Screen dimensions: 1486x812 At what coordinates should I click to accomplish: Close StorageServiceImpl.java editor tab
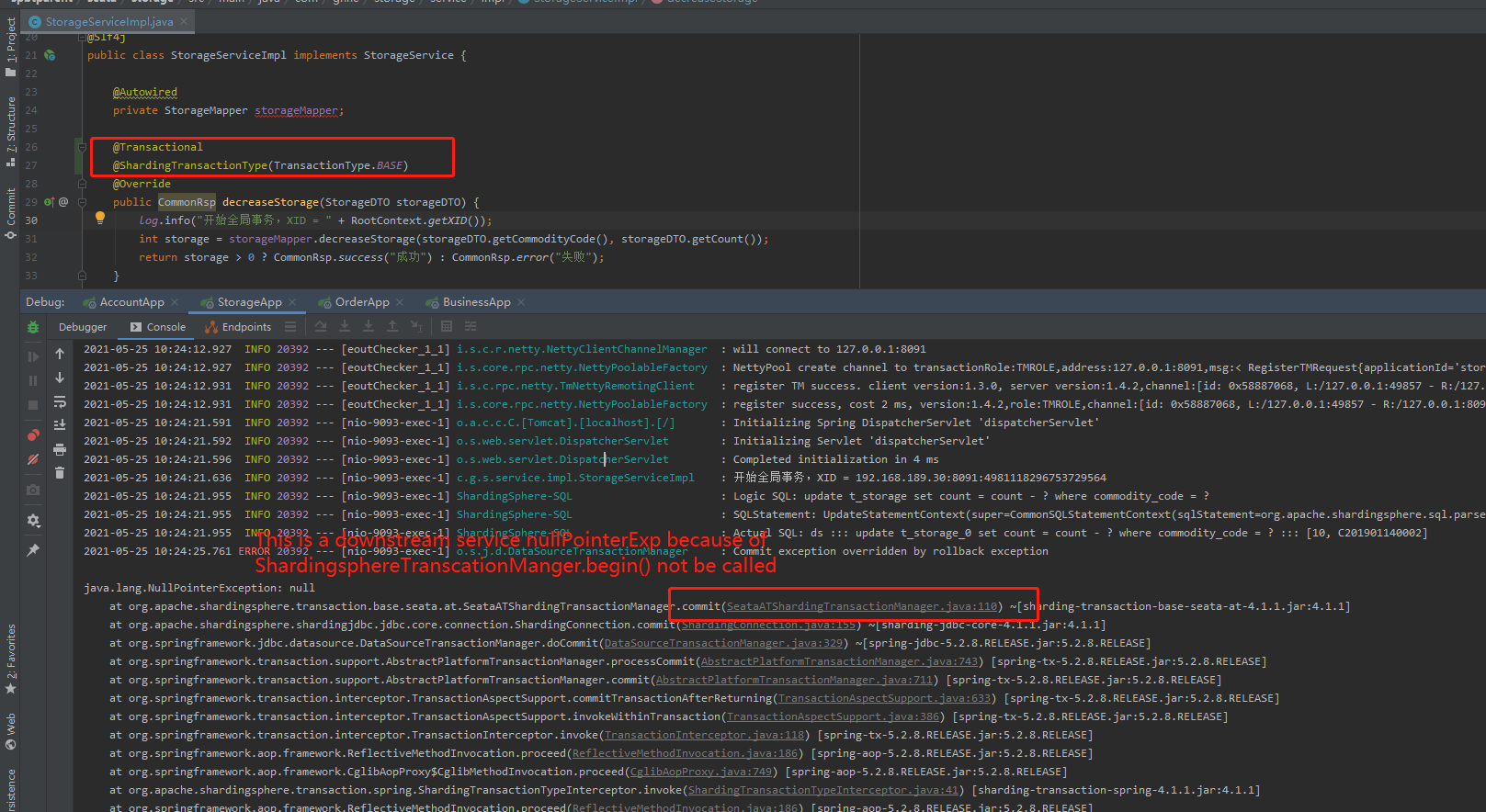click(x=184, y=21)
